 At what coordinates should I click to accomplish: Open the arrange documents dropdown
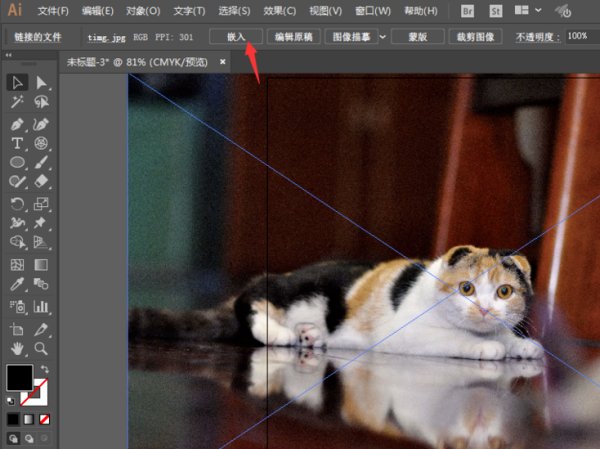click(x=528, y=10)
